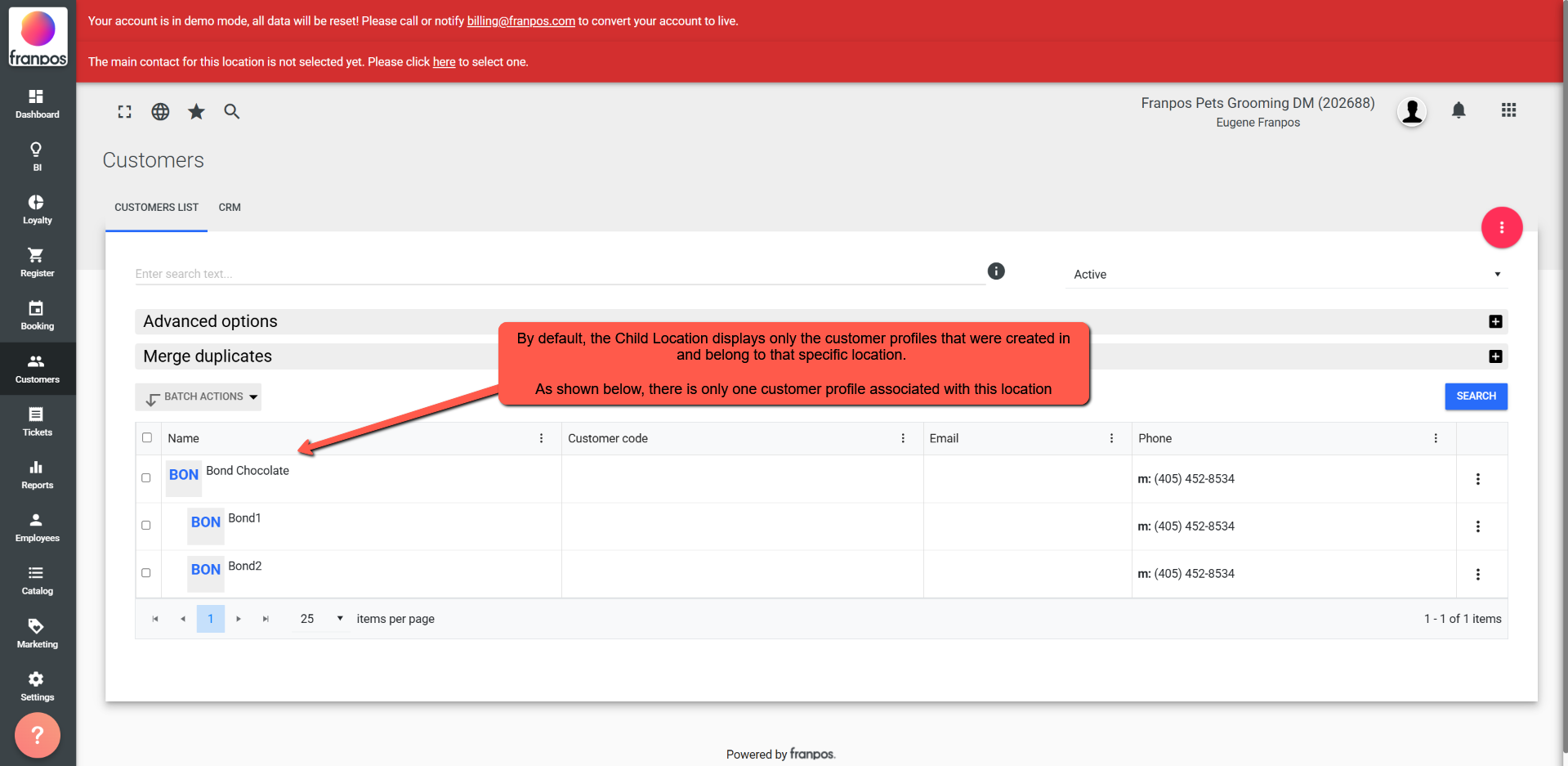Click the search info icon
The height and width of the screenshot is (766, 1568).
996,271
